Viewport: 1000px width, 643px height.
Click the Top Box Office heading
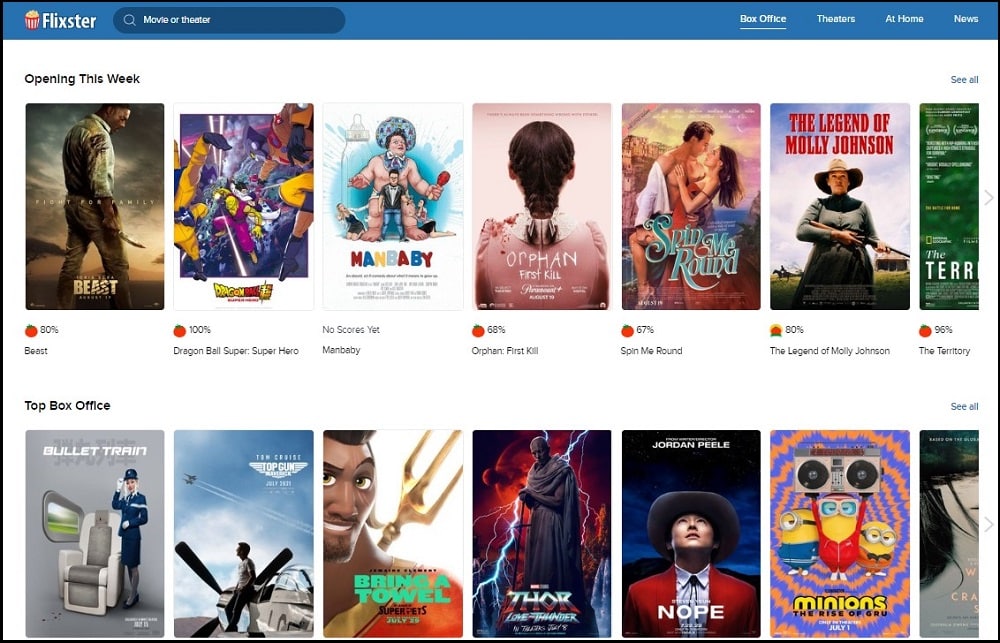68,406
